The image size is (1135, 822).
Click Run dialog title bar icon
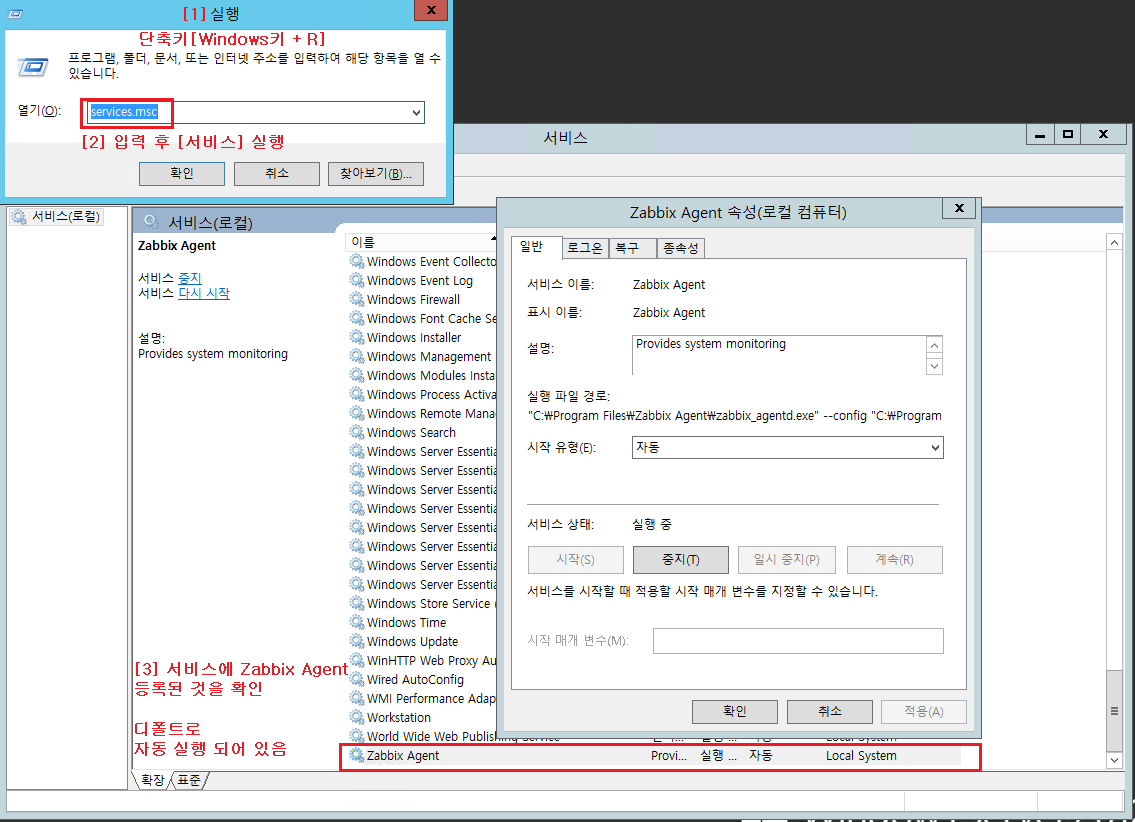(15, 14)
